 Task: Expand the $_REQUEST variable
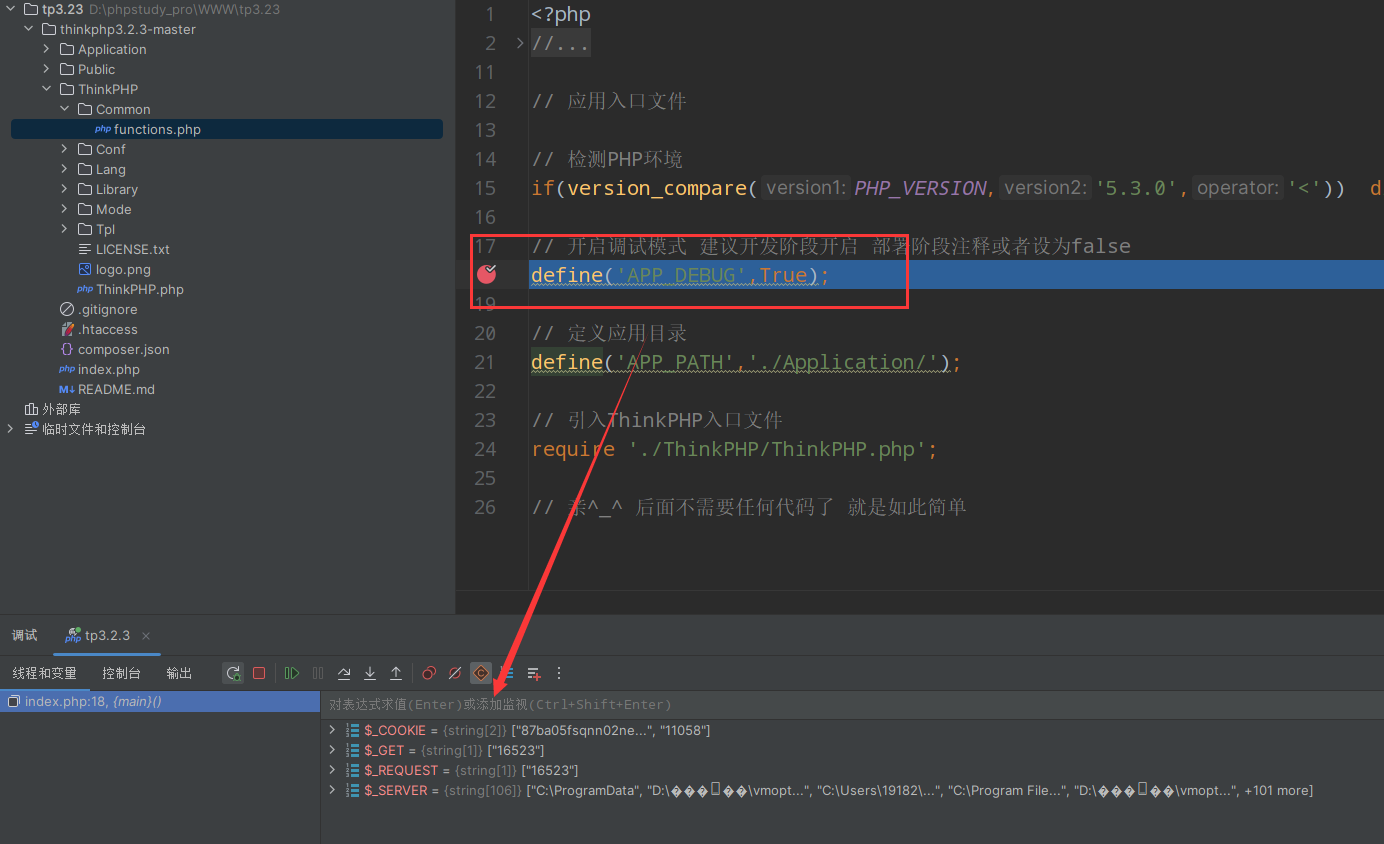coord(332,770)
